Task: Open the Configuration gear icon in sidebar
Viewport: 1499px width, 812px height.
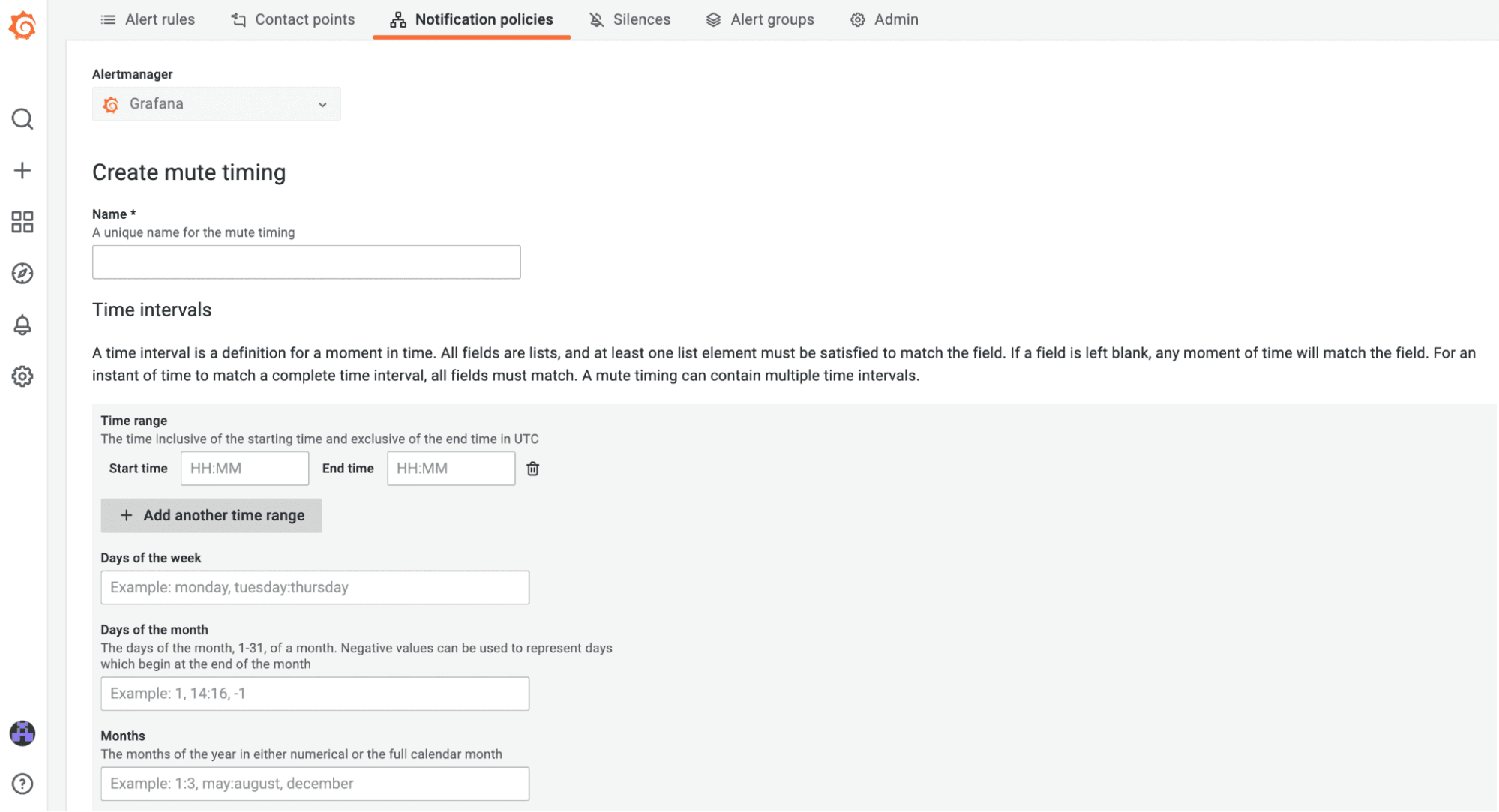Action: 22,376
